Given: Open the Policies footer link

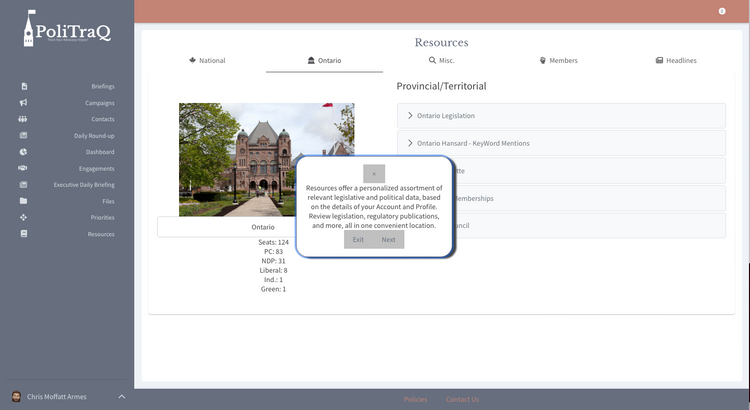Looking at the screenshot, I should tap(415, 399).
